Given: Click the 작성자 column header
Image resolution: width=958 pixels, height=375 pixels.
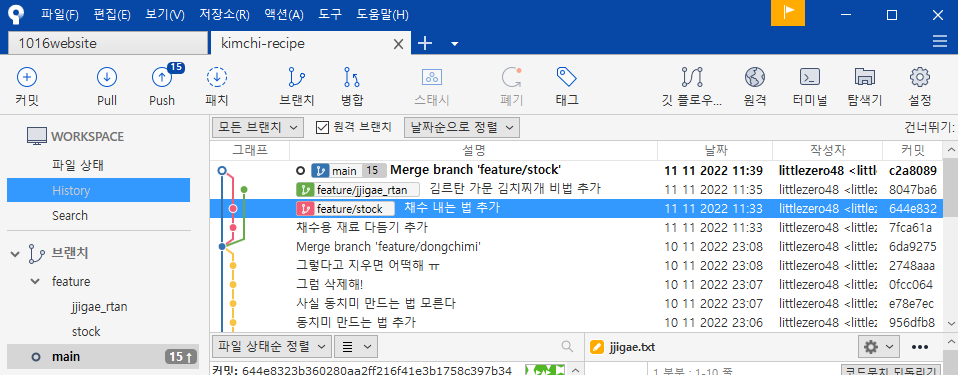Looking at the screenshot, I should point(827,150).
